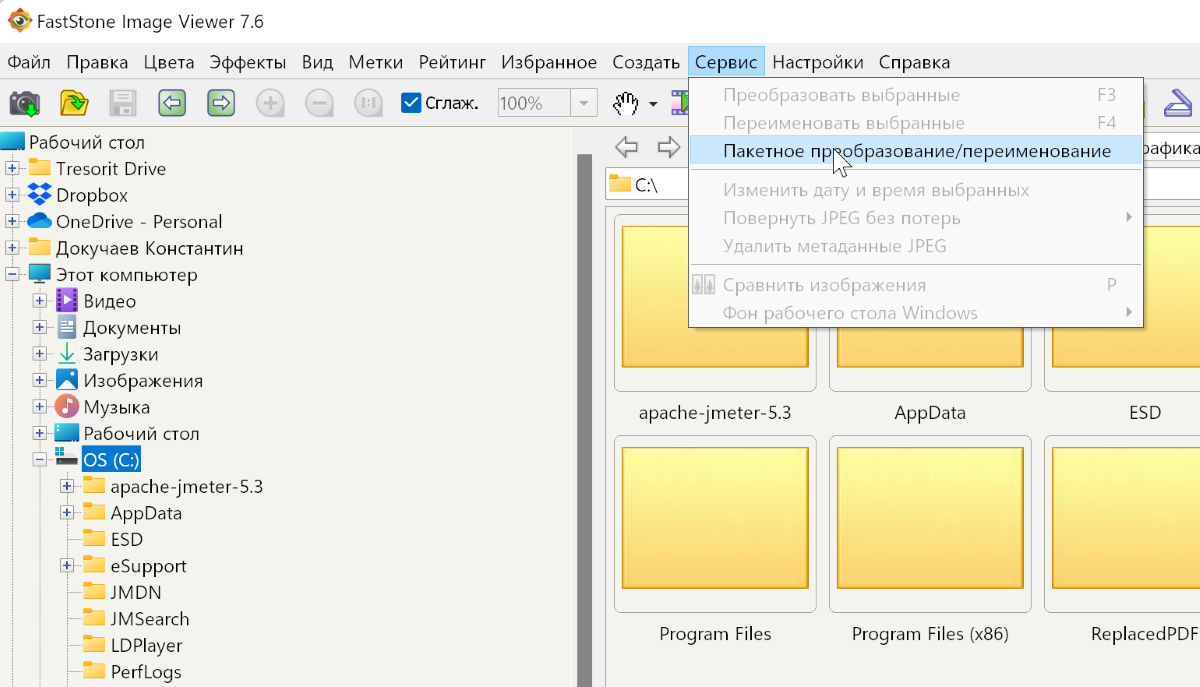The image size is (1200, 687).
Task: Open the Эффекты menu
Action: point(248,62)
